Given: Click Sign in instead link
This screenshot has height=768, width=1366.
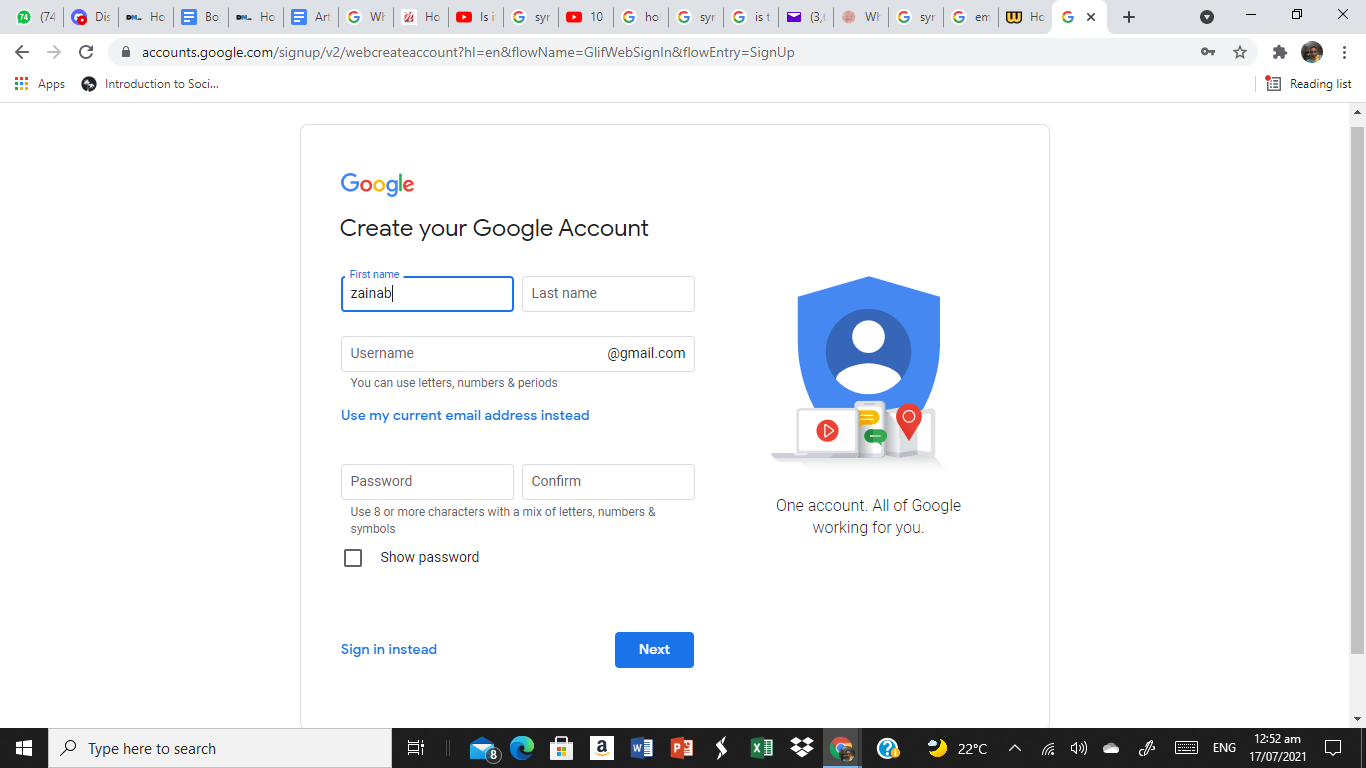Looking at the screenshot, I should click(389, 650).
